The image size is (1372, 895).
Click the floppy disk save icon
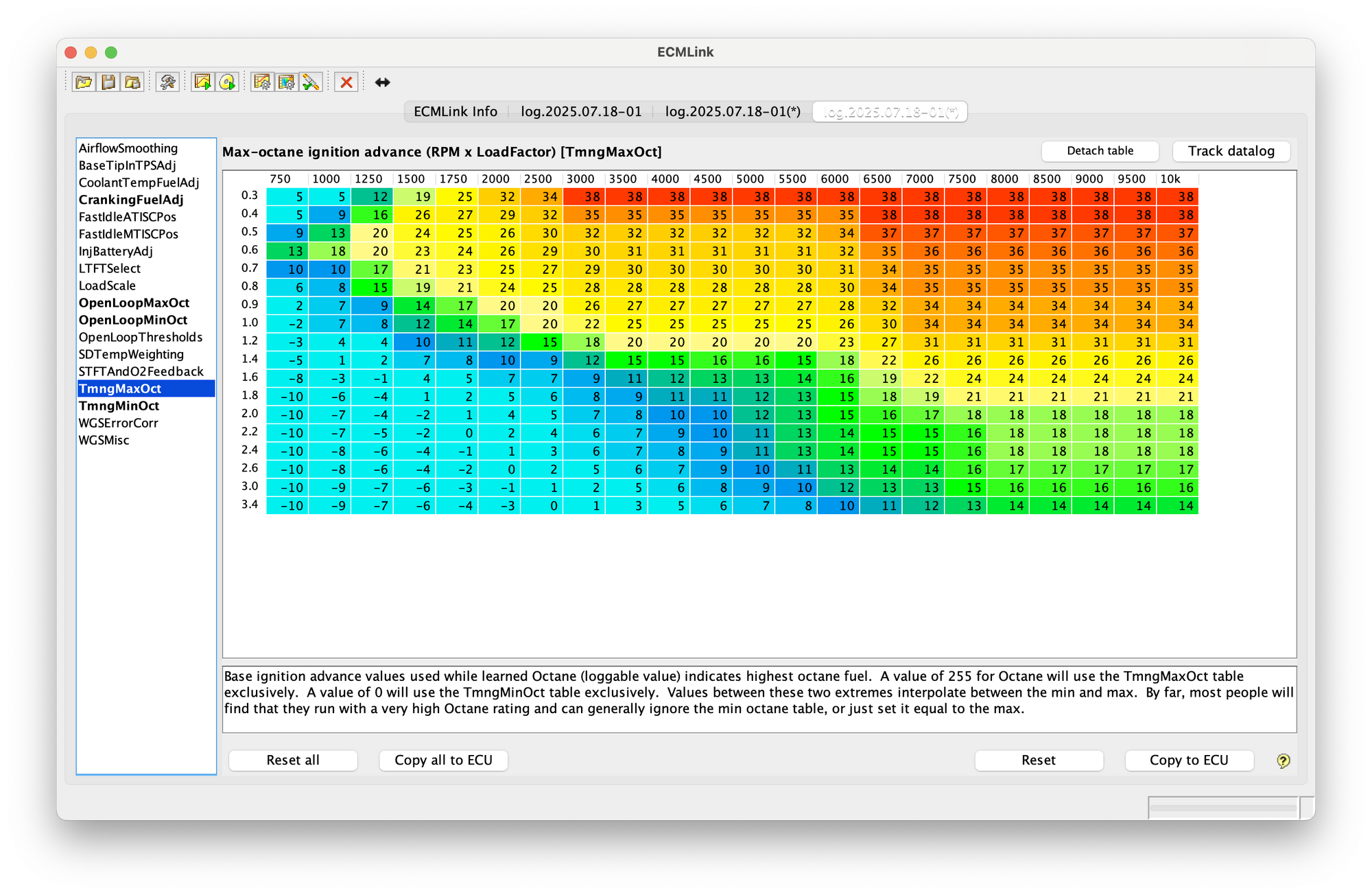(x=108, y=82)
